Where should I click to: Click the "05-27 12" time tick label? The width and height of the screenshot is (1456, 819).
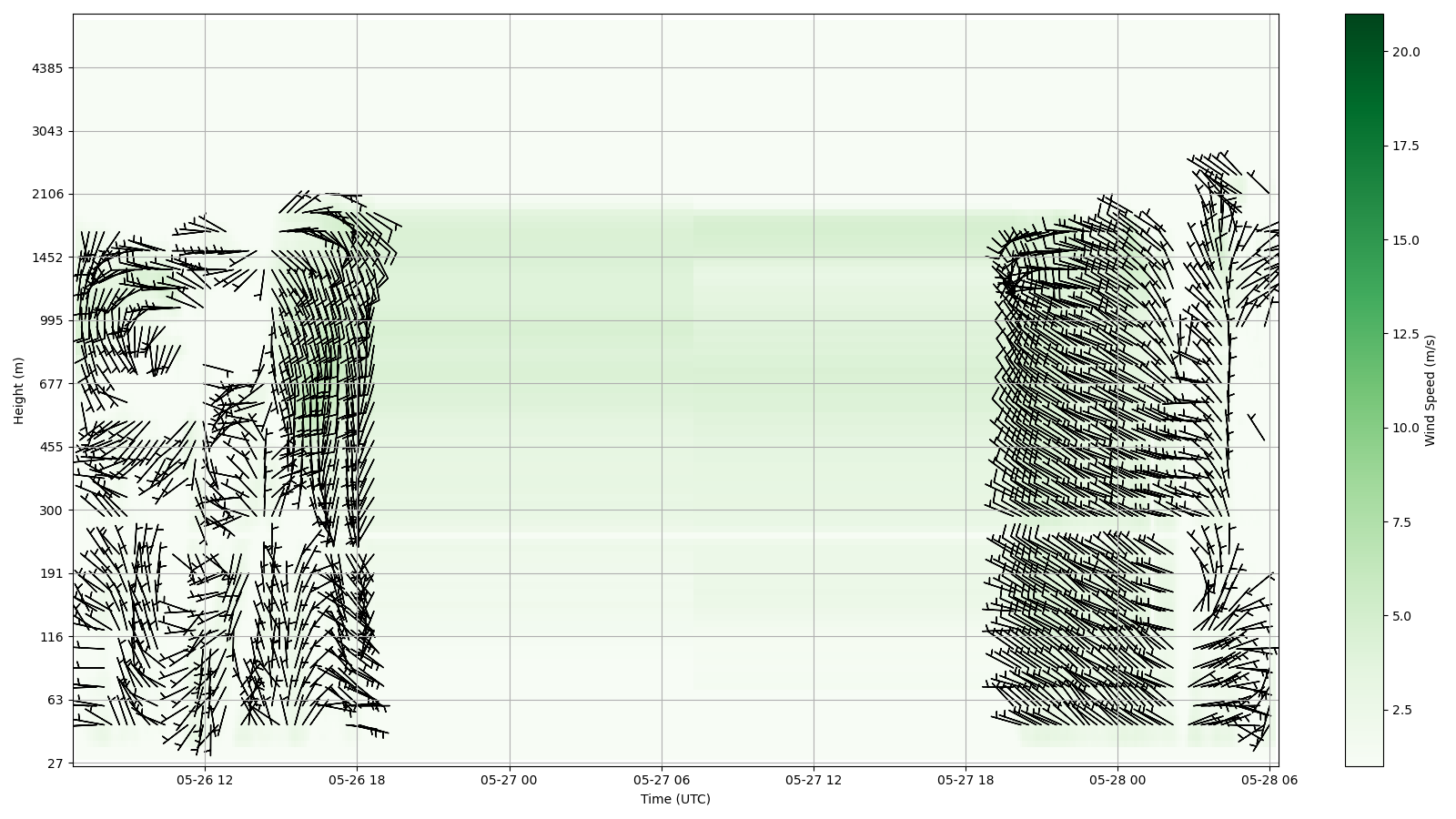point(814,780)
